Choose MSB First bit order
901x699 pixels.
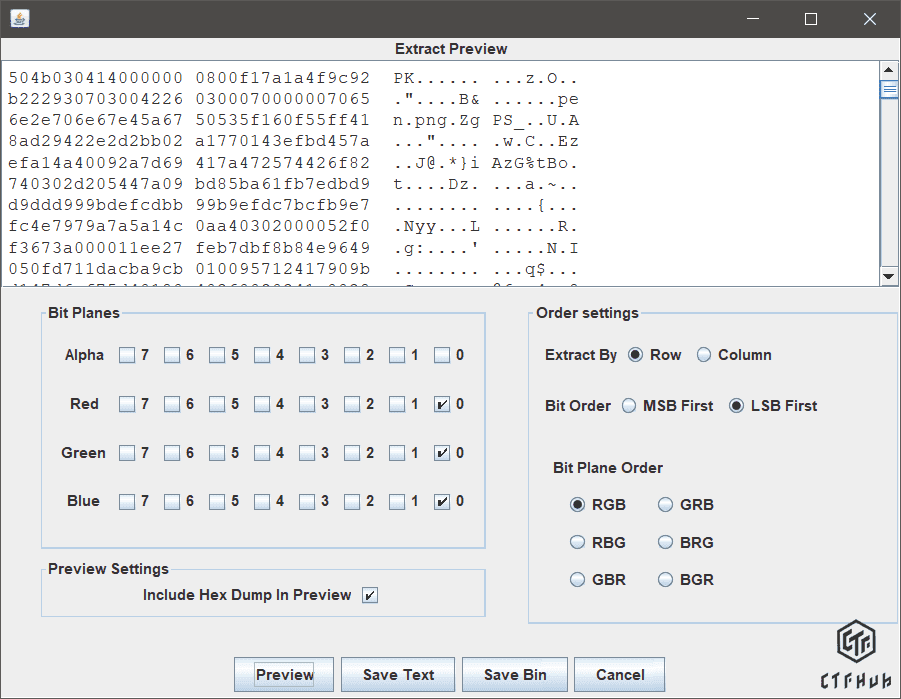click(629, 406)
